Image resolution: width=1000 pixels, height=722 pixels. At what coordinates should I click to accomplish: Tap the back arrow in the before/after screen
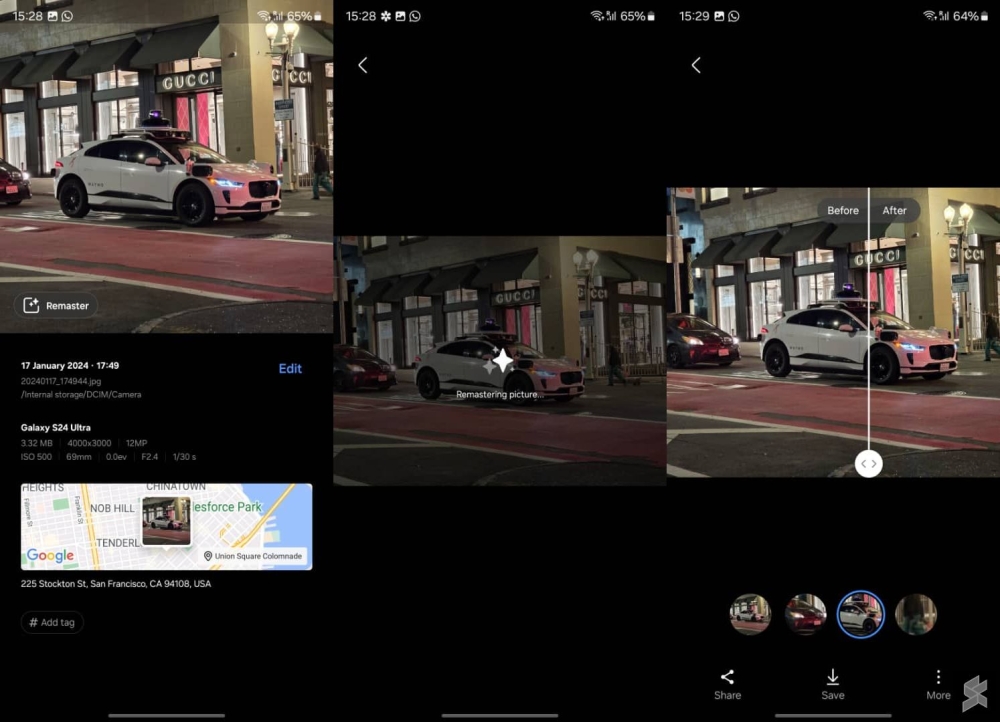(696, 65)
